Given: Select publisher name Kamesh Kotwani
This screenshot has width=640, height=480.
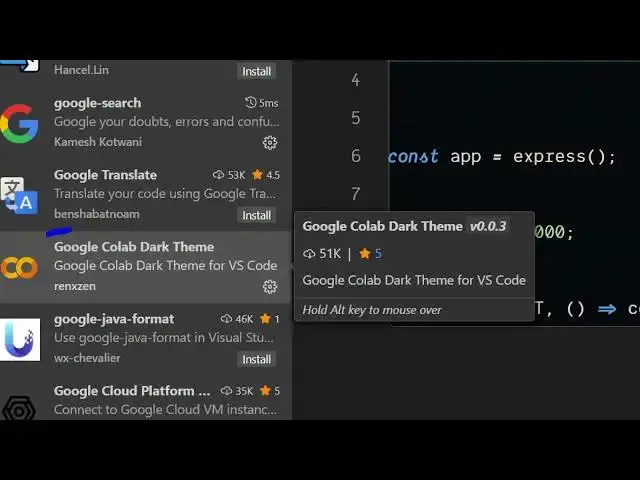Looking at the screenshot, I should (98, 142).
